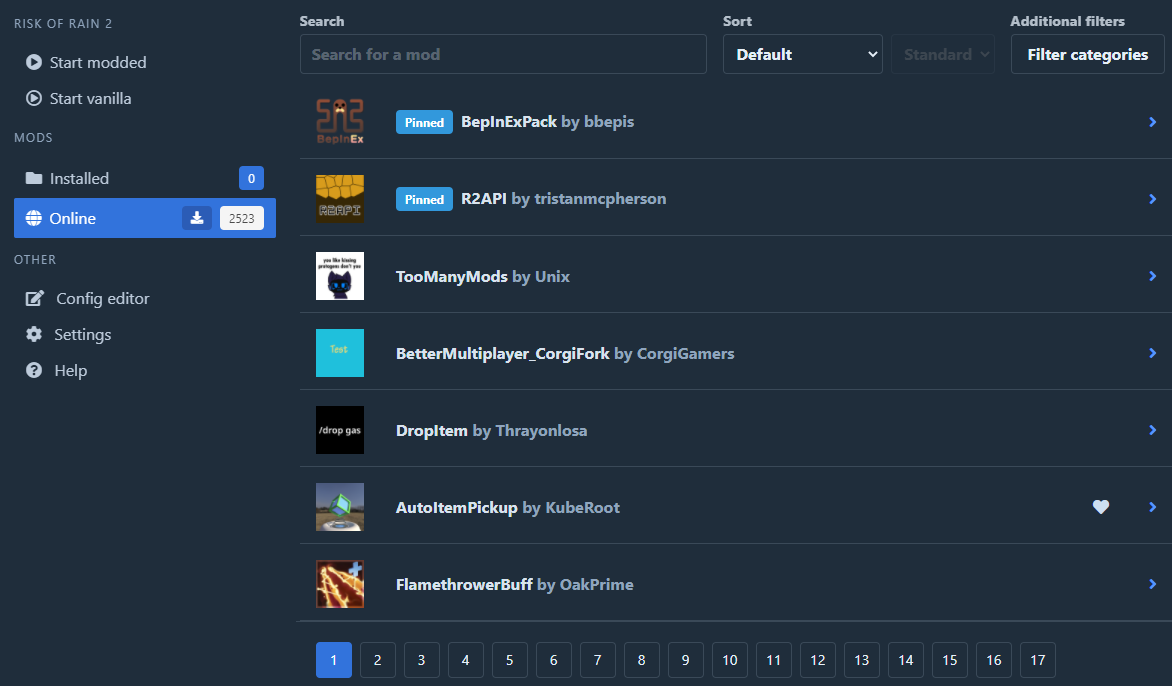
Task: Click the Installed folder icon
Action: point(34,178)
